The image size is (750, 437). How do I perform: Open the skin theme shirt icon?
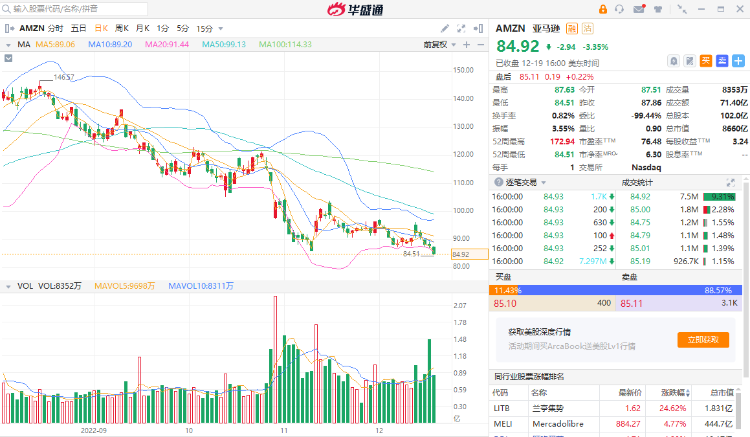pos(658,9)
